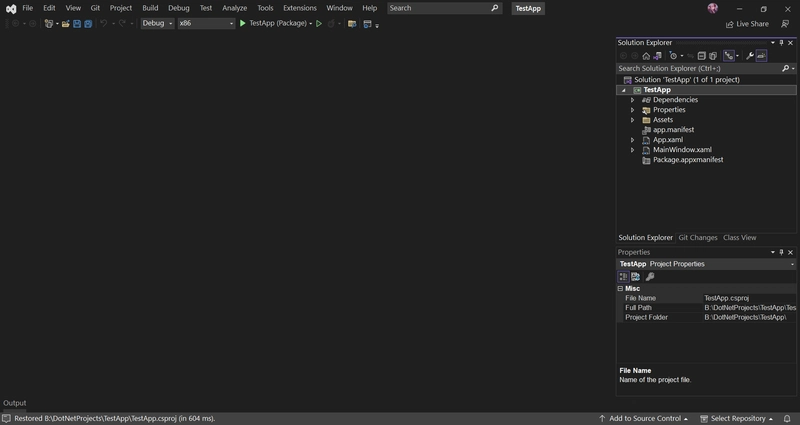Expand the Dependencies node
This screenshot has height=425, width=800.
633,100
